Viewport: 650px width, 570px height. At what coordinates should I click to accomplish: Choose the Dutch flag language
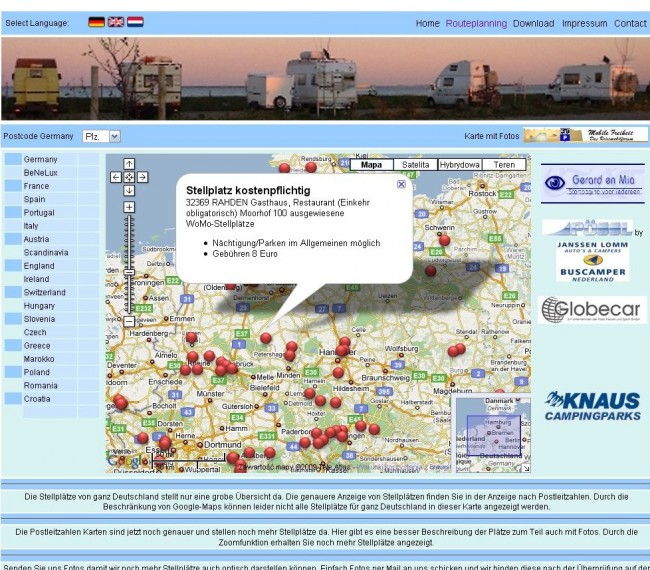click(x=135, y=22)
